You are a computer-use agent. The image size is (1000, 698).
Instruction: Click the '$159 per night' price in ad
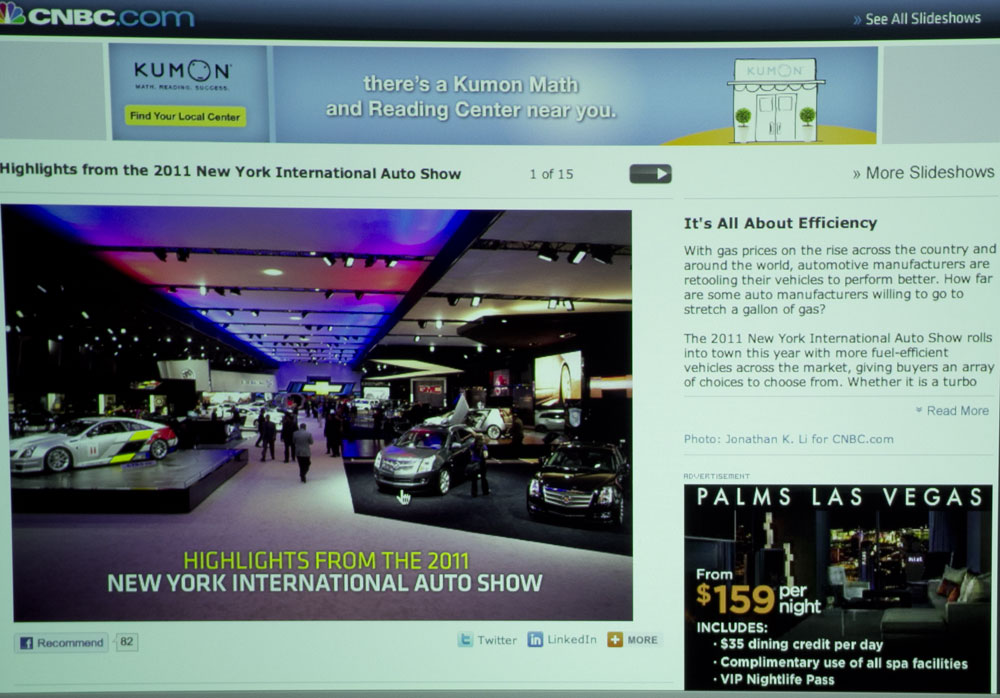pyautogui.click(x=759, y=598)
